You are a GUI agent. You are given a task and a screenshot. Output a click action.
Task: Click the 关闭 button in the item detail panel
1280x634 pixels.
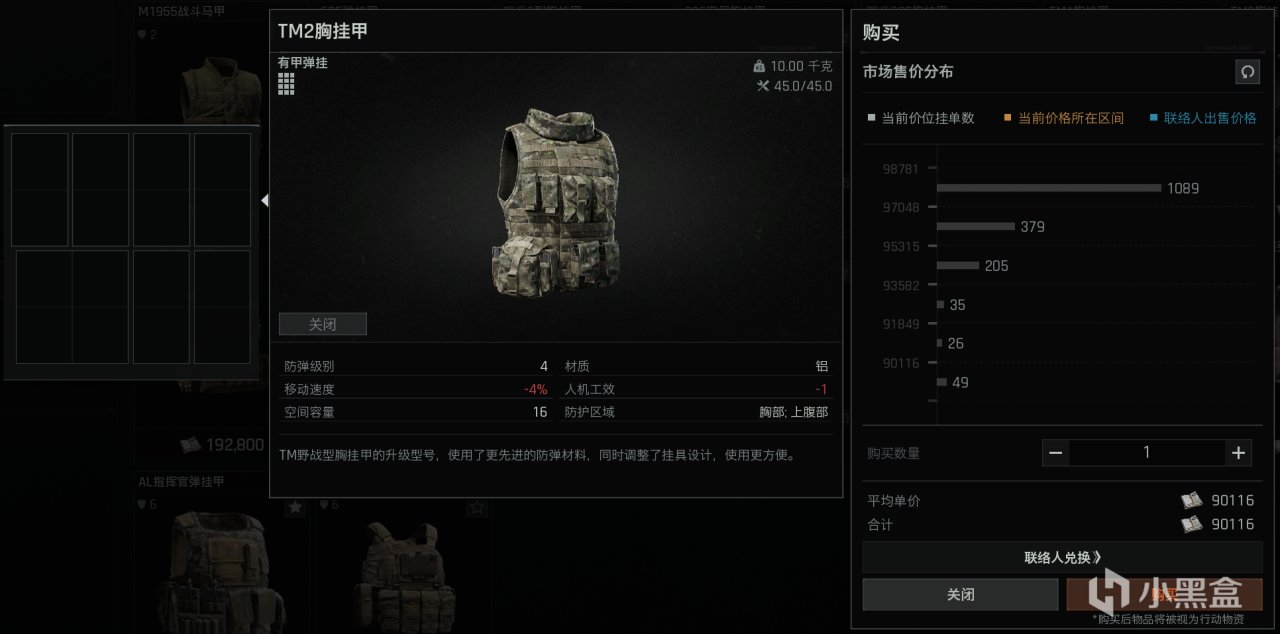tap(323, 324)
